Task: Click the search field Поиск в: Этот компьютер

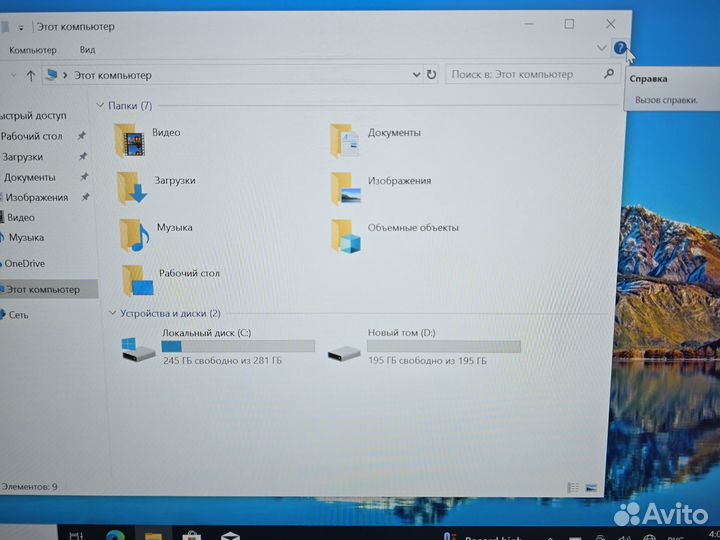Action: (531, 74)
